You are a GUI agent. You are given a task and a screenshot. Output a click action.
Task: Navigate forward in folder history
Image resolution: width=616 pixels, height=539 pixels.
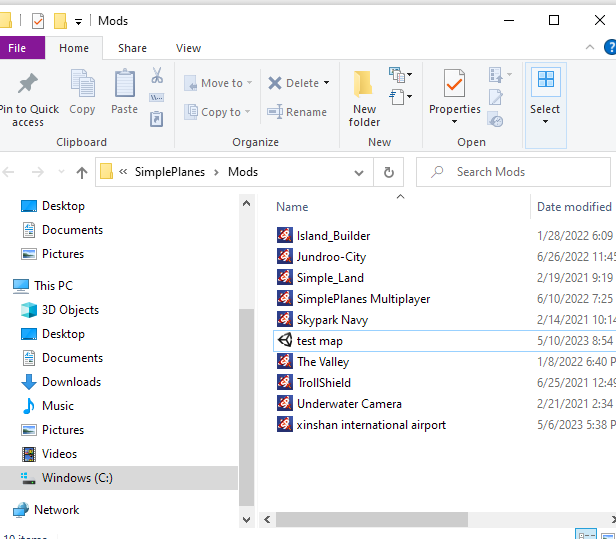pos(38,172)
